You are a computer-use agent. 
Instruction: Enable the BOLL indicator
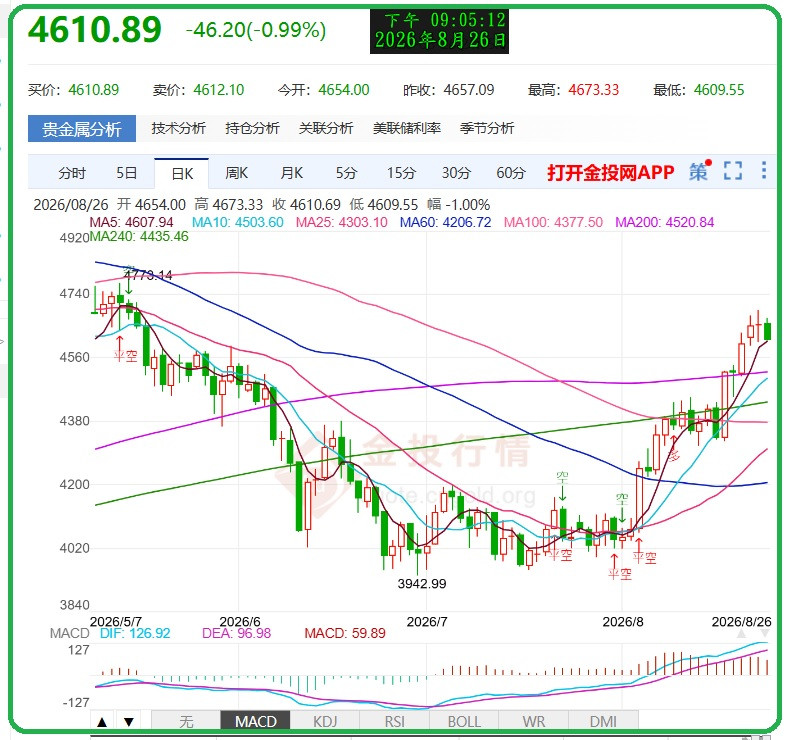pyautogui.click(x=464, y=722)
